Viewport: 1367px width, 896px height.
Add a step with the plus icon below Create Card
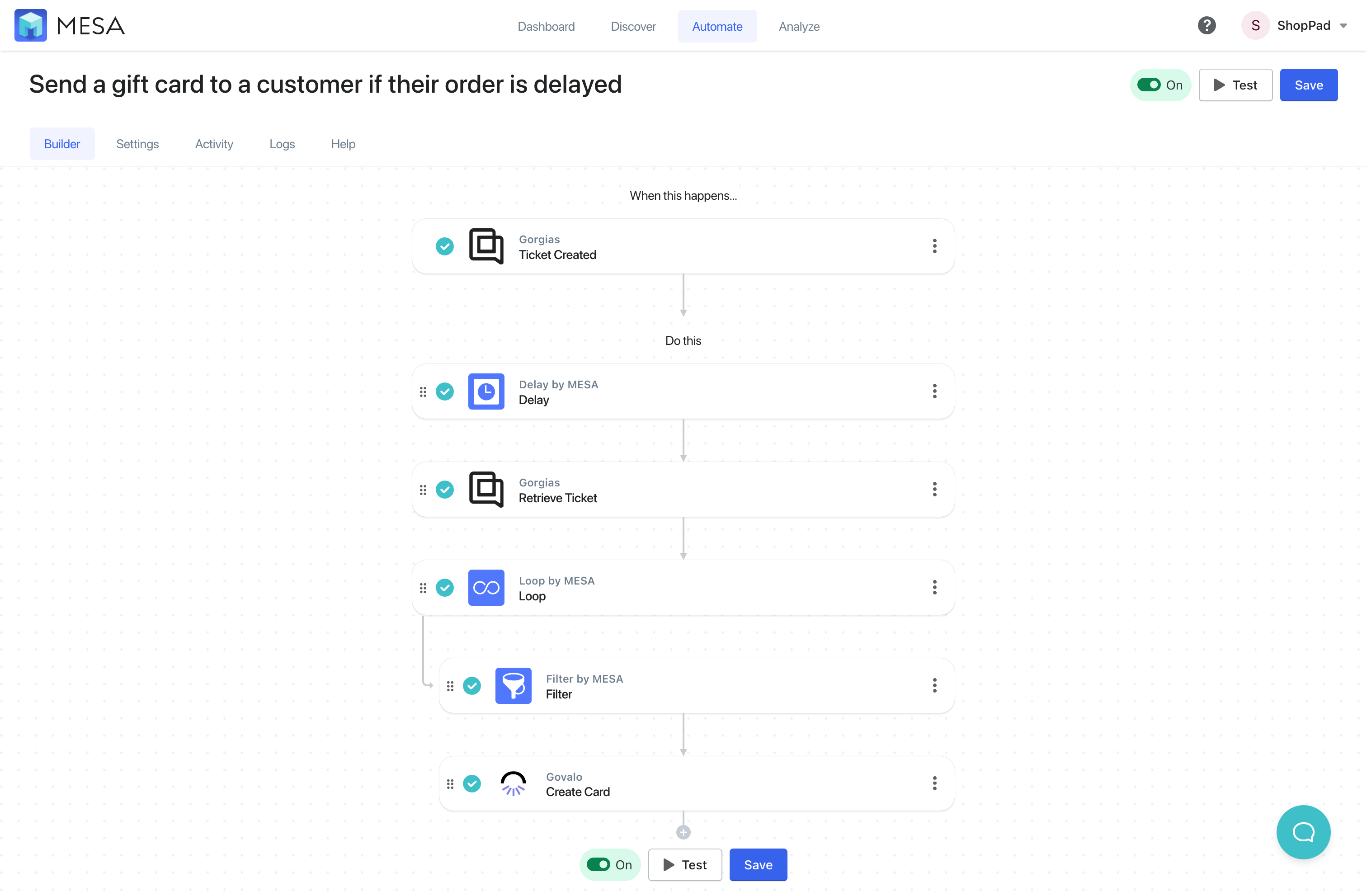(x=683, y=832)
